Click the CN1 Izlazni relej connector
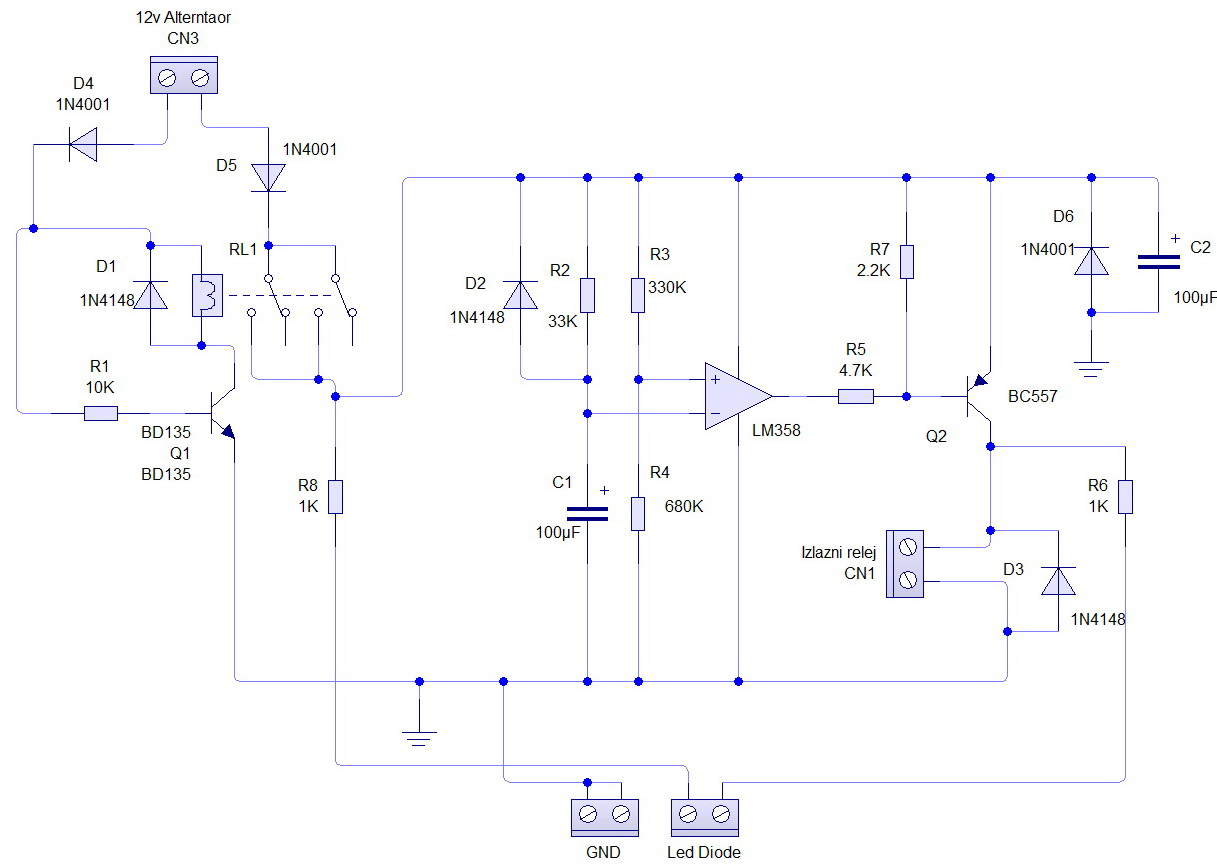The height and width of the screenshot is (866, 1217). [x=905, y=564]
